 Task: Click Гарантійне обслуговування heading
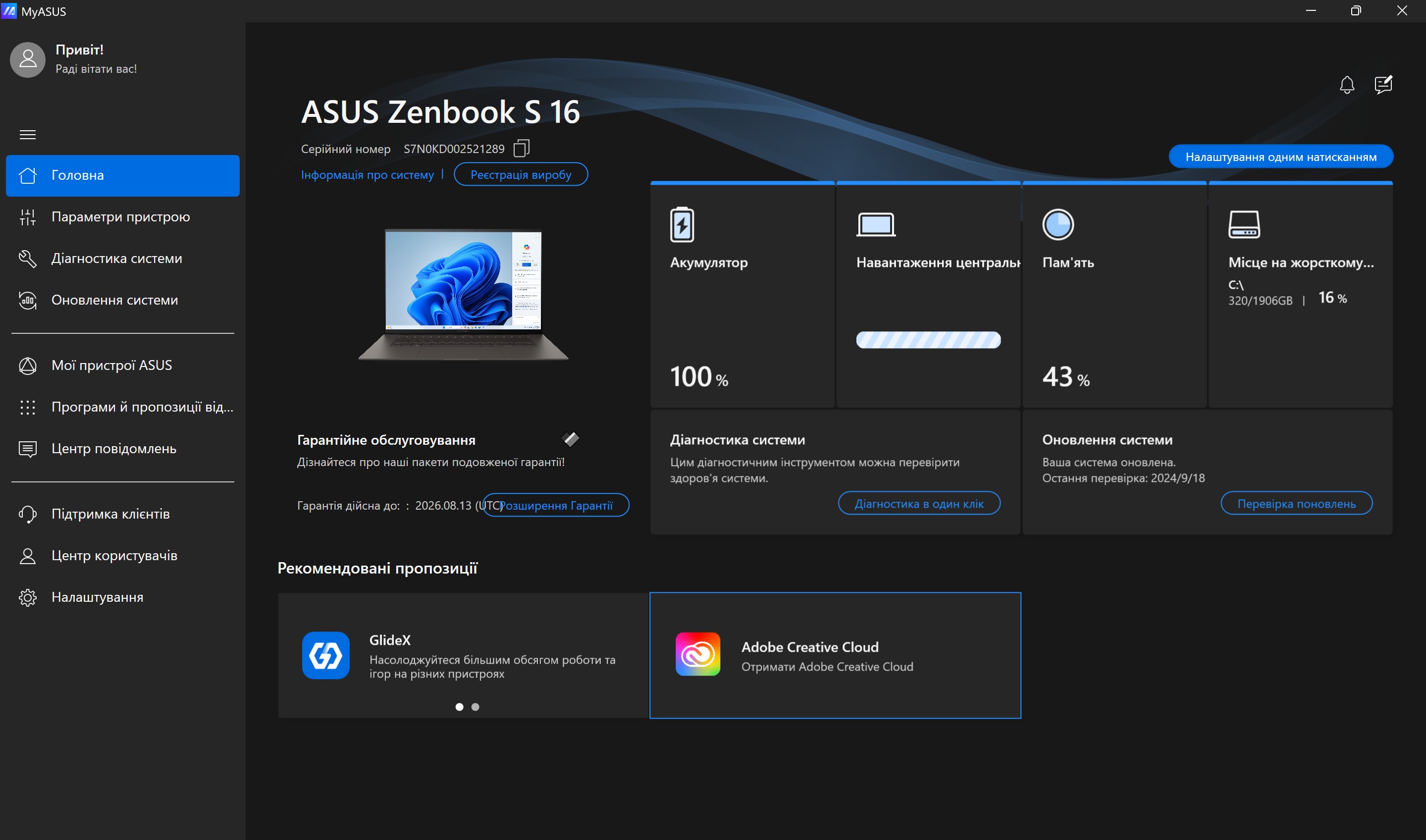386,440
